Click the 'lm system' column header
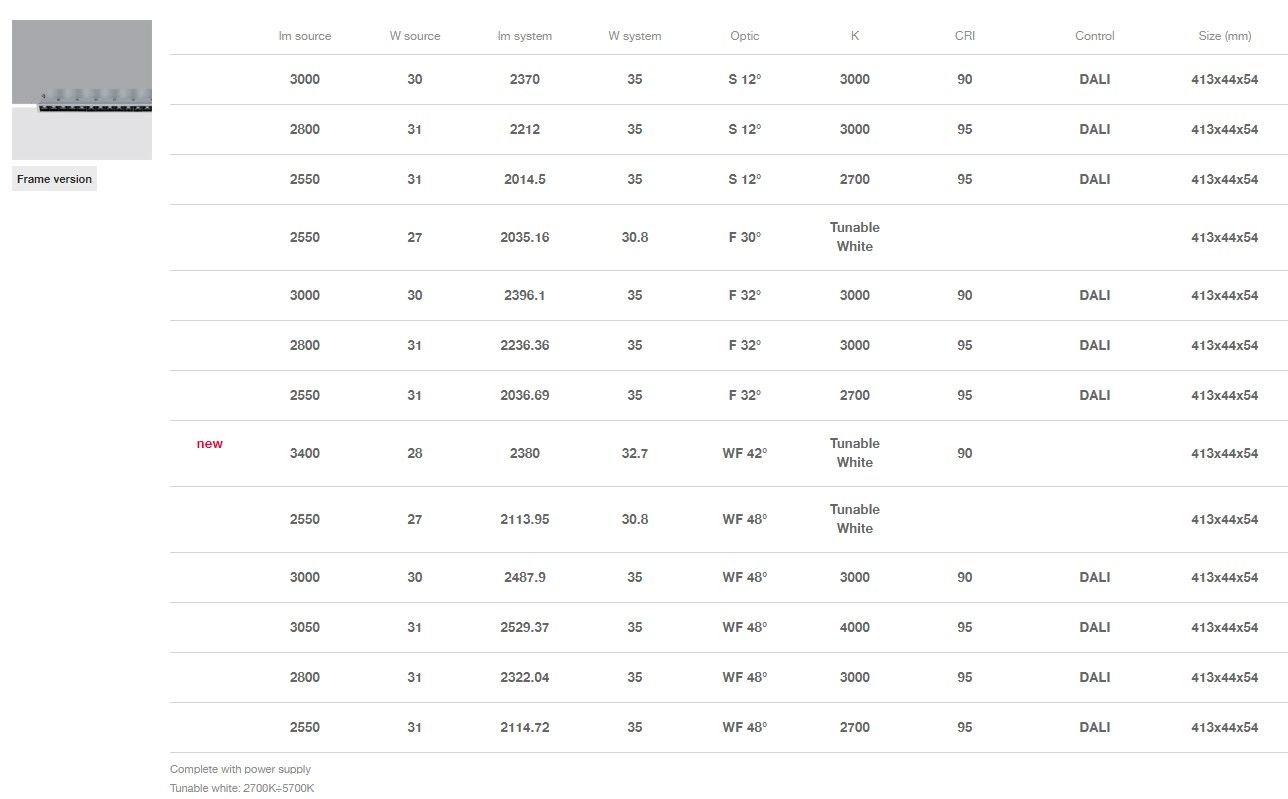This screenshot has width=1288, height=799. [x=525, y=36]
